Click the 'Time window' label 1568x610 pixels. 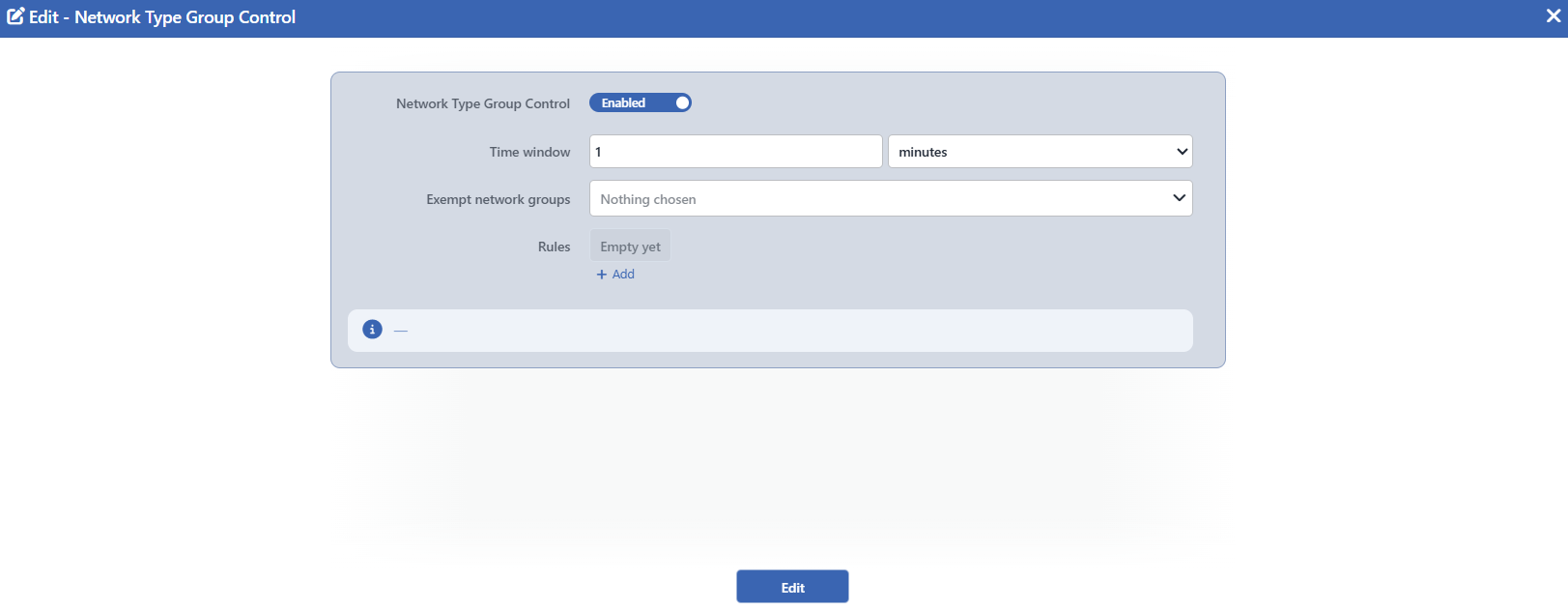coord(529,152)
